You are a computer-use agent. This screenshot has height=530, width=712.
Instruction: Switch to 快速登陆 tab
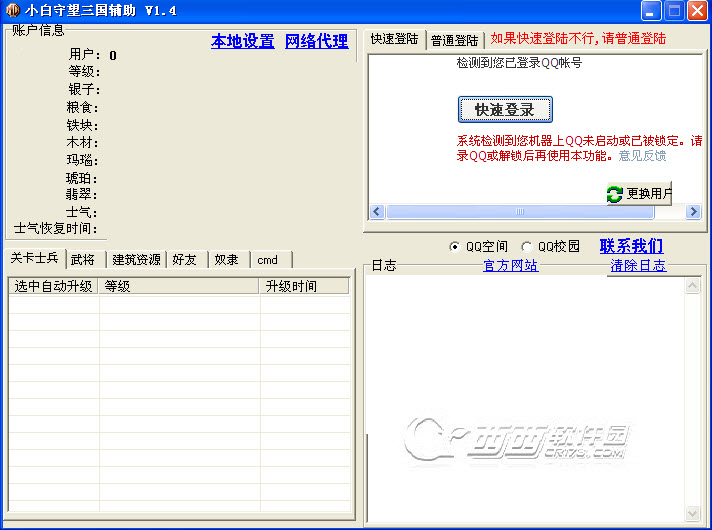tap(394, 39)
